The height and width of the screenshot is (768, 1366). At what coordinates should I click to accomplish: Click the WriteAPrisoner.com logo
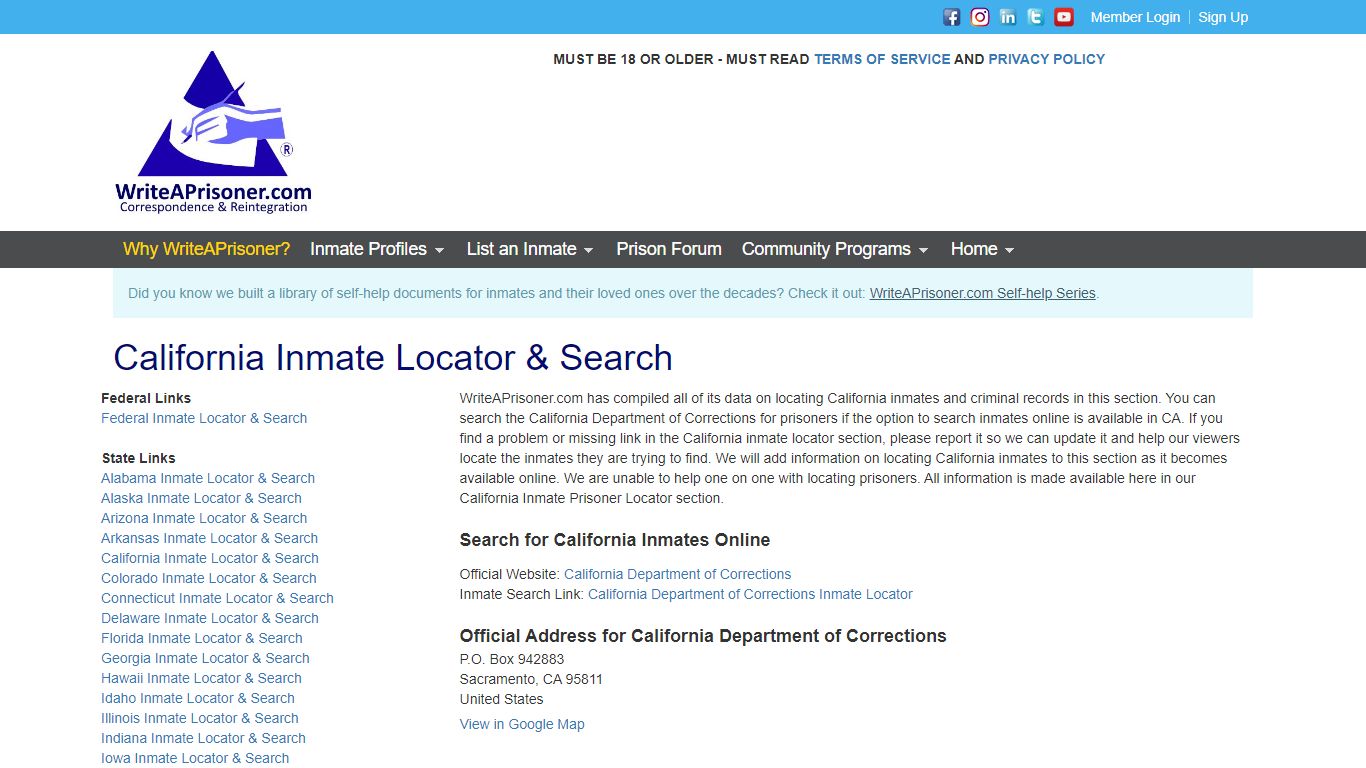(213, 132)
